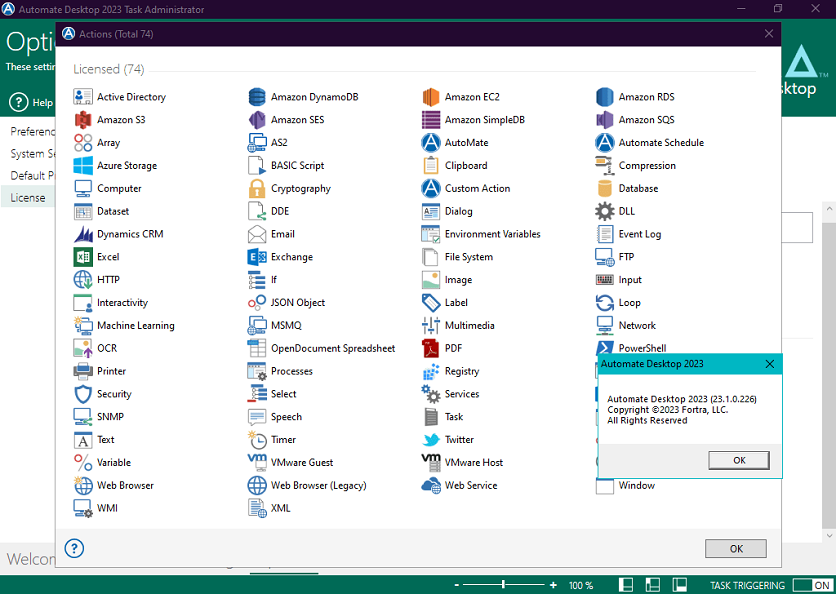Select the Registry icon
This screenshot has height=594, width=836.
(431, 371)
